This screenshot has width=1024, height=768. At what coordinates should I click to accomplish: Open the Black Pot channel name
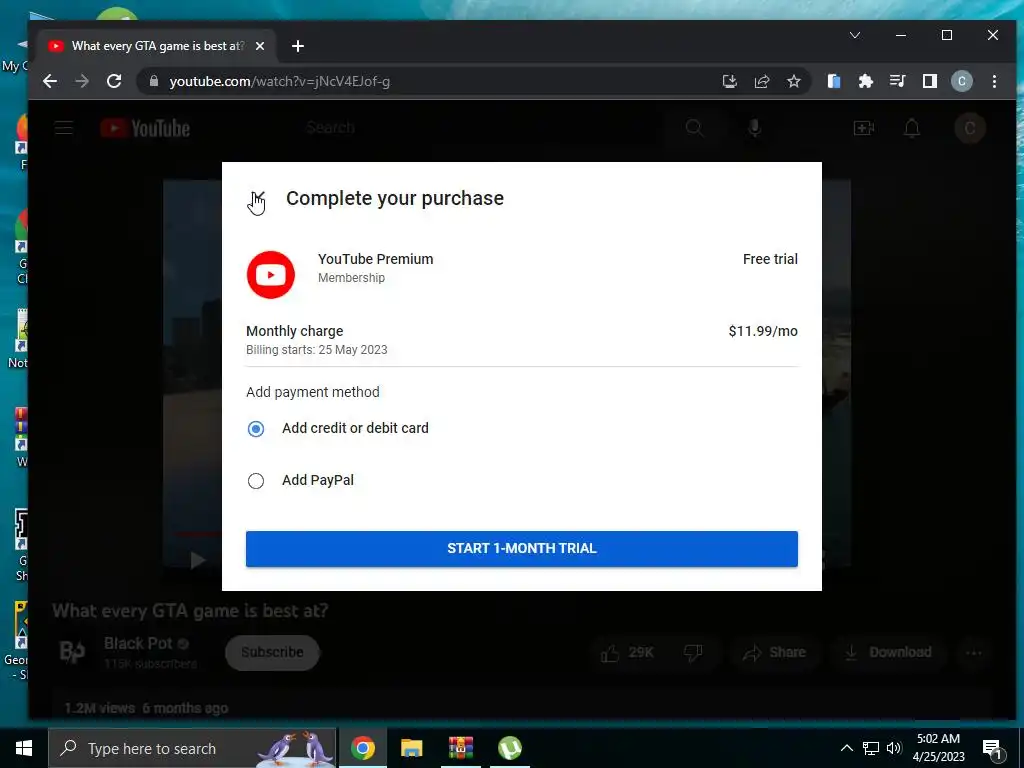(138, 643)
